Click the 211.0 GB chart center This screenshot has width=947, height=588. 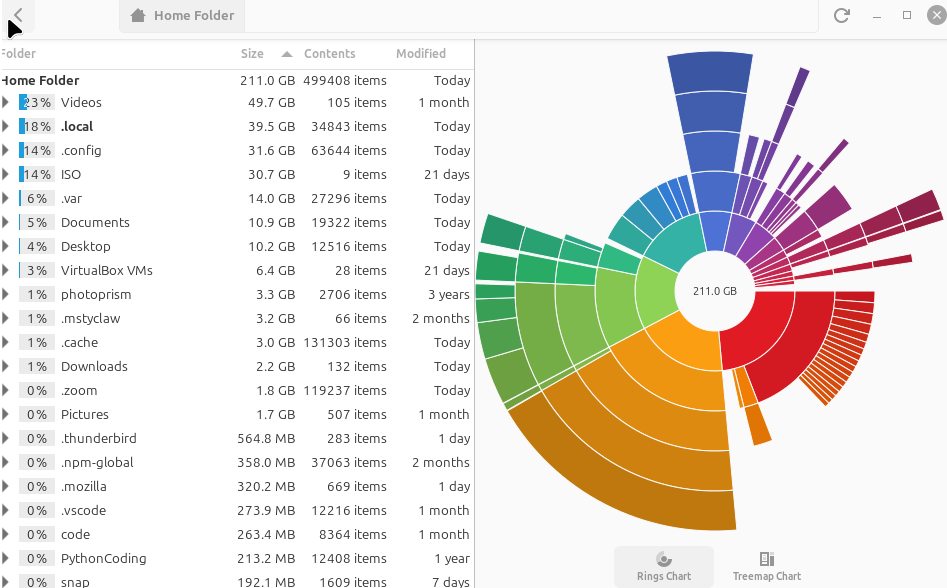tap(714, 291)
